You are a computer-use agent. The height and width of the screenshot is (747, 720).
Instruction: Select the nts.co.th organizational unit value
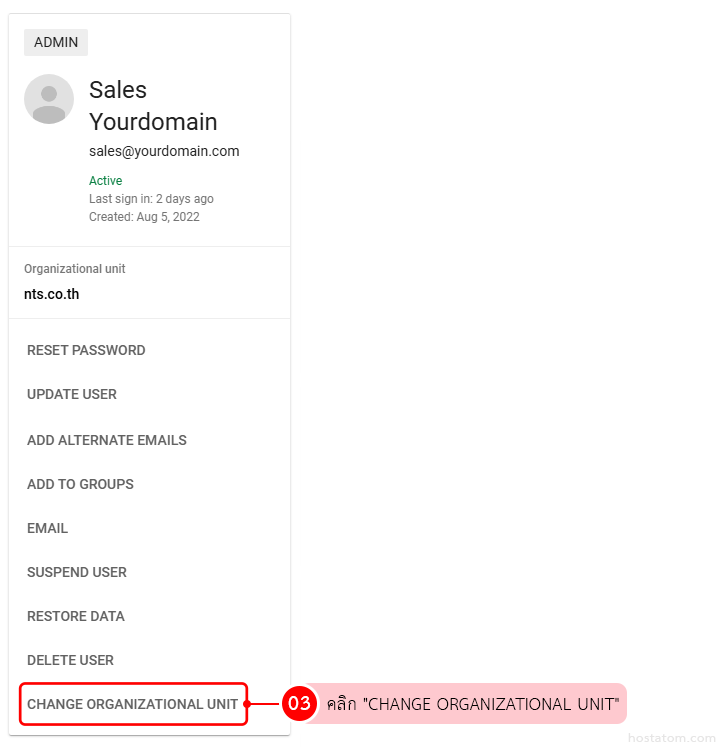pyautogui.click(x=52, y=295)
